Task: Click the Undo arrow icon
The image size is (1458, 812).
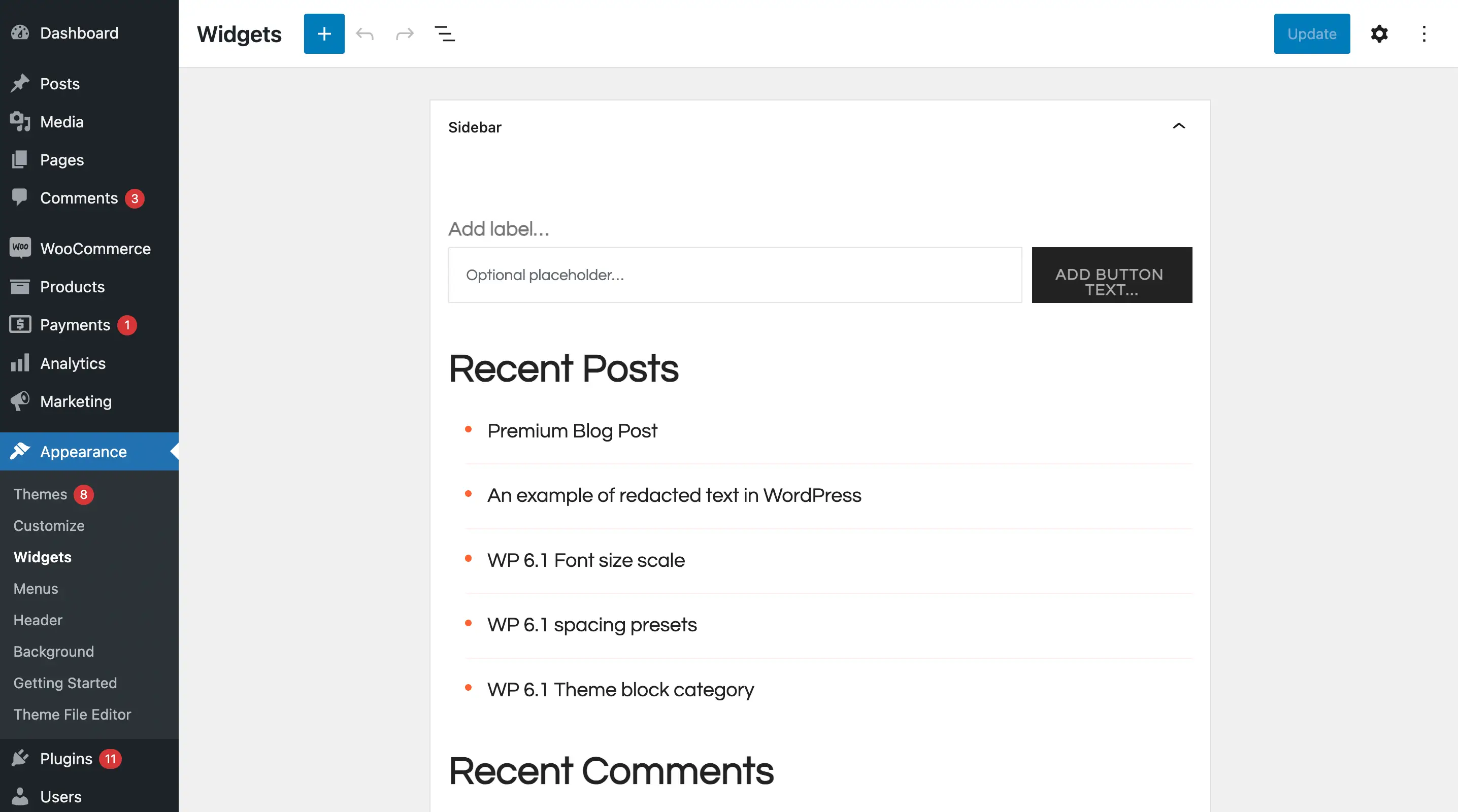Action: click(364, 33)
